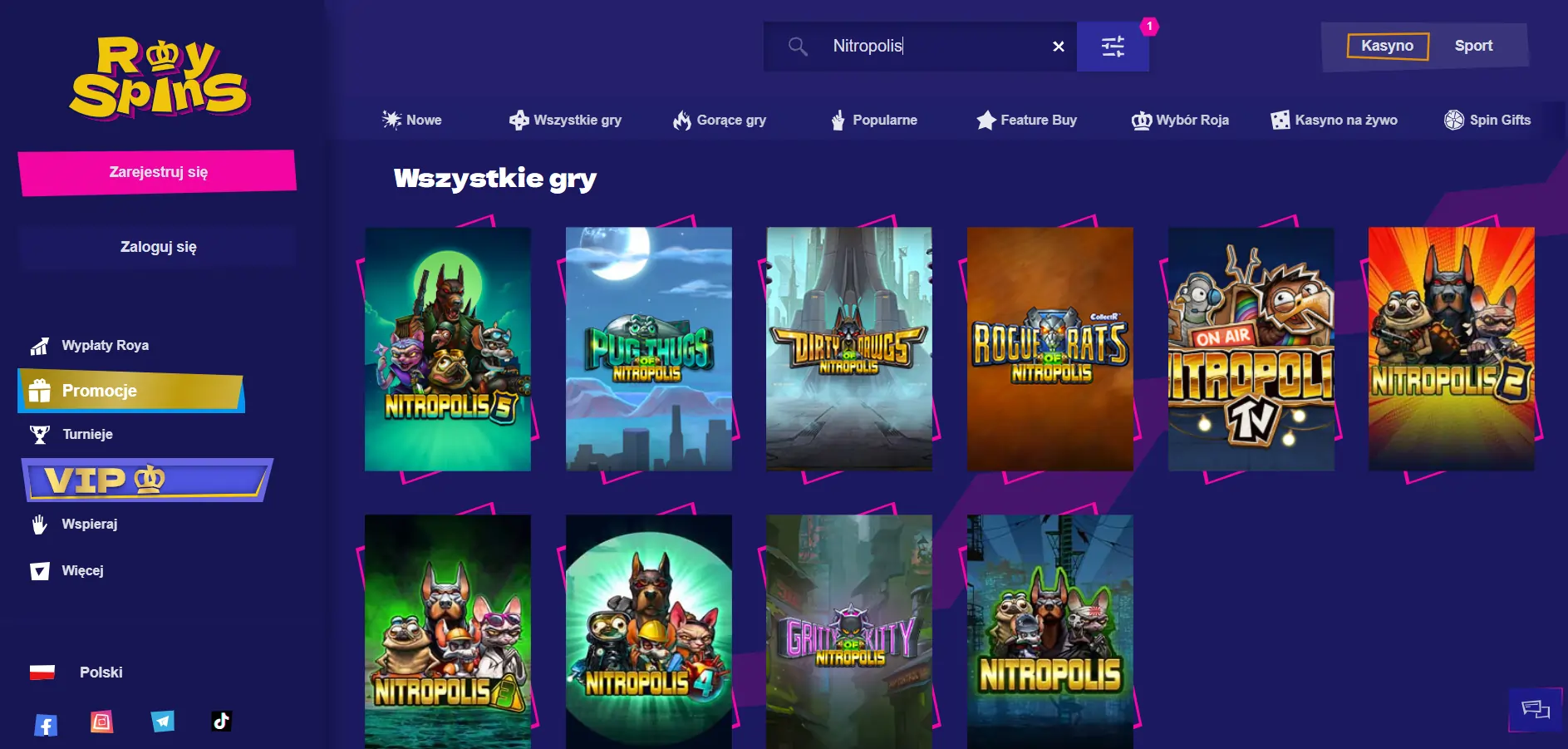Open the Polski language selector

[x=100, y=673]
